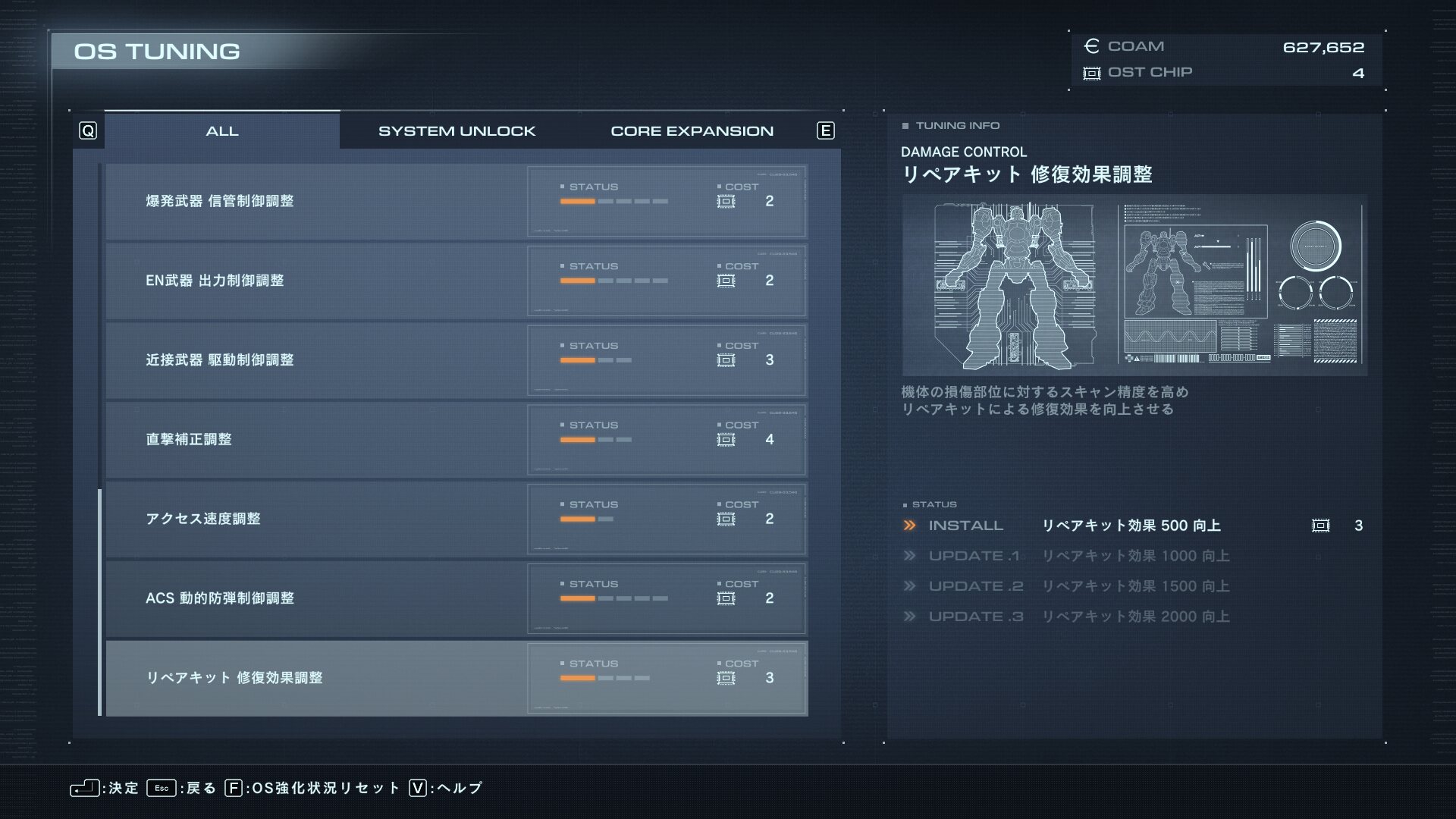Click the V help key icon

[417, 788]
